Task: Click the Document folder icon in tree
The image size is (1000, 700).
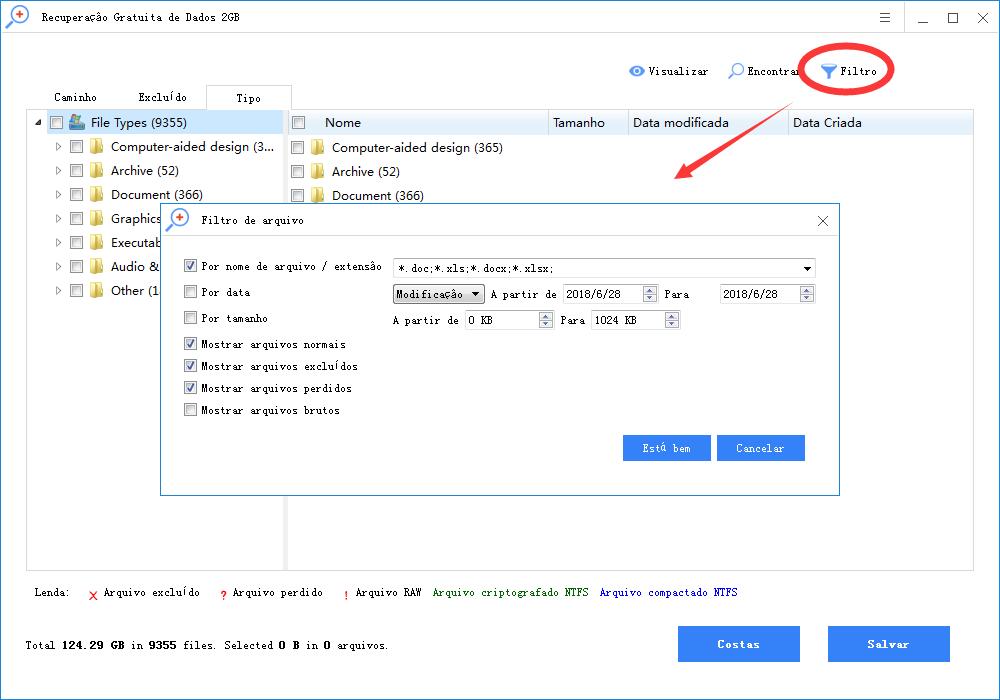Action: click(97, 195)
